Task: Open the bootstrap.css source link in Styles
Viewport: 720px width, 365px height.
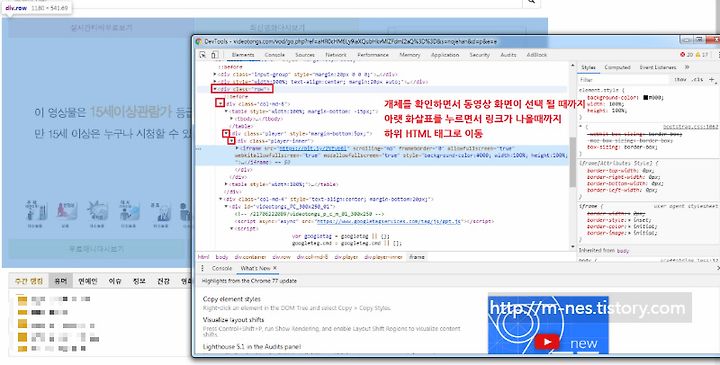Action: tap(691, 126)
